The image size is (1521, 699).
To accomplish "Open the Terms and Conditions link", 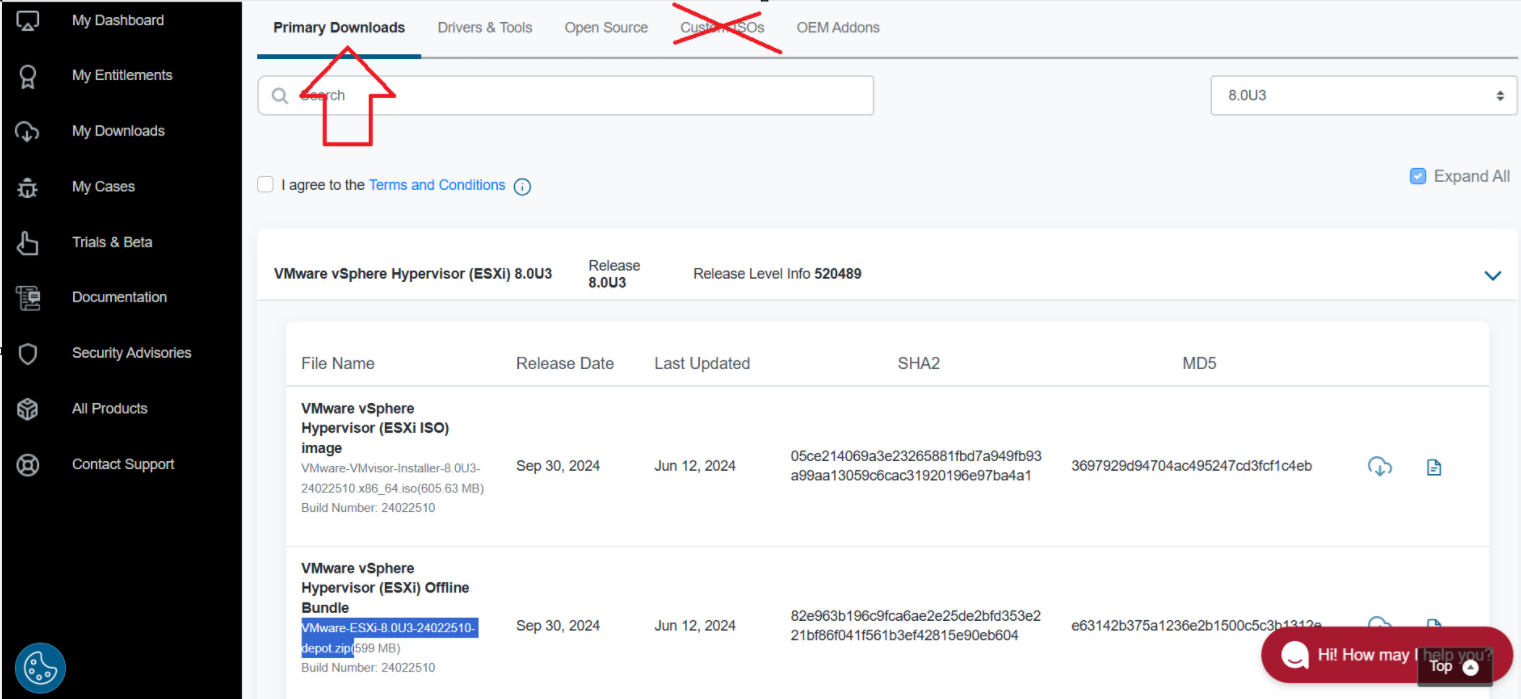I will (x=437, y=185).
